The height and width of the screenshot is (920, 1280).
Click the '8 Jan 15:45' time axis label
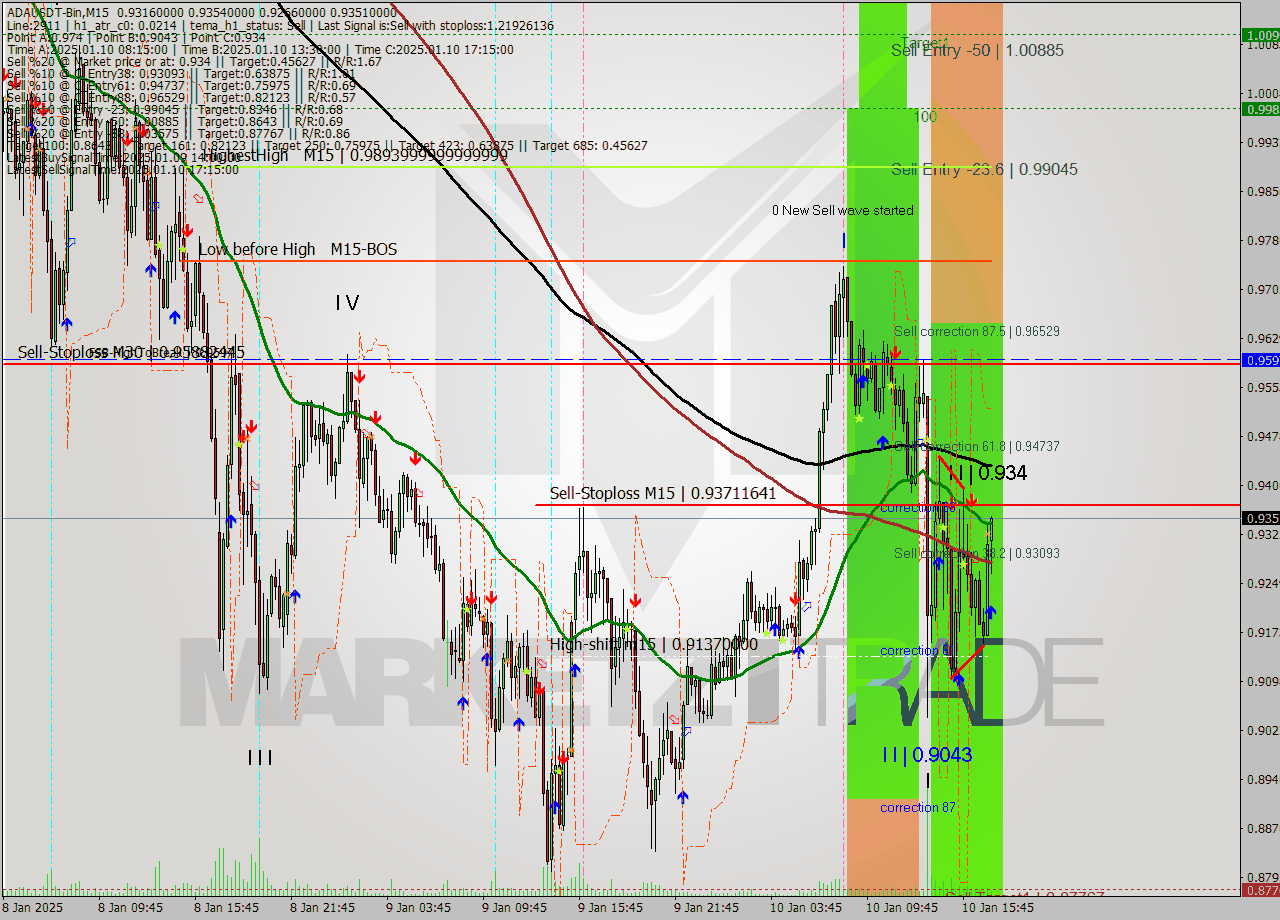click(x=226, y=908)
